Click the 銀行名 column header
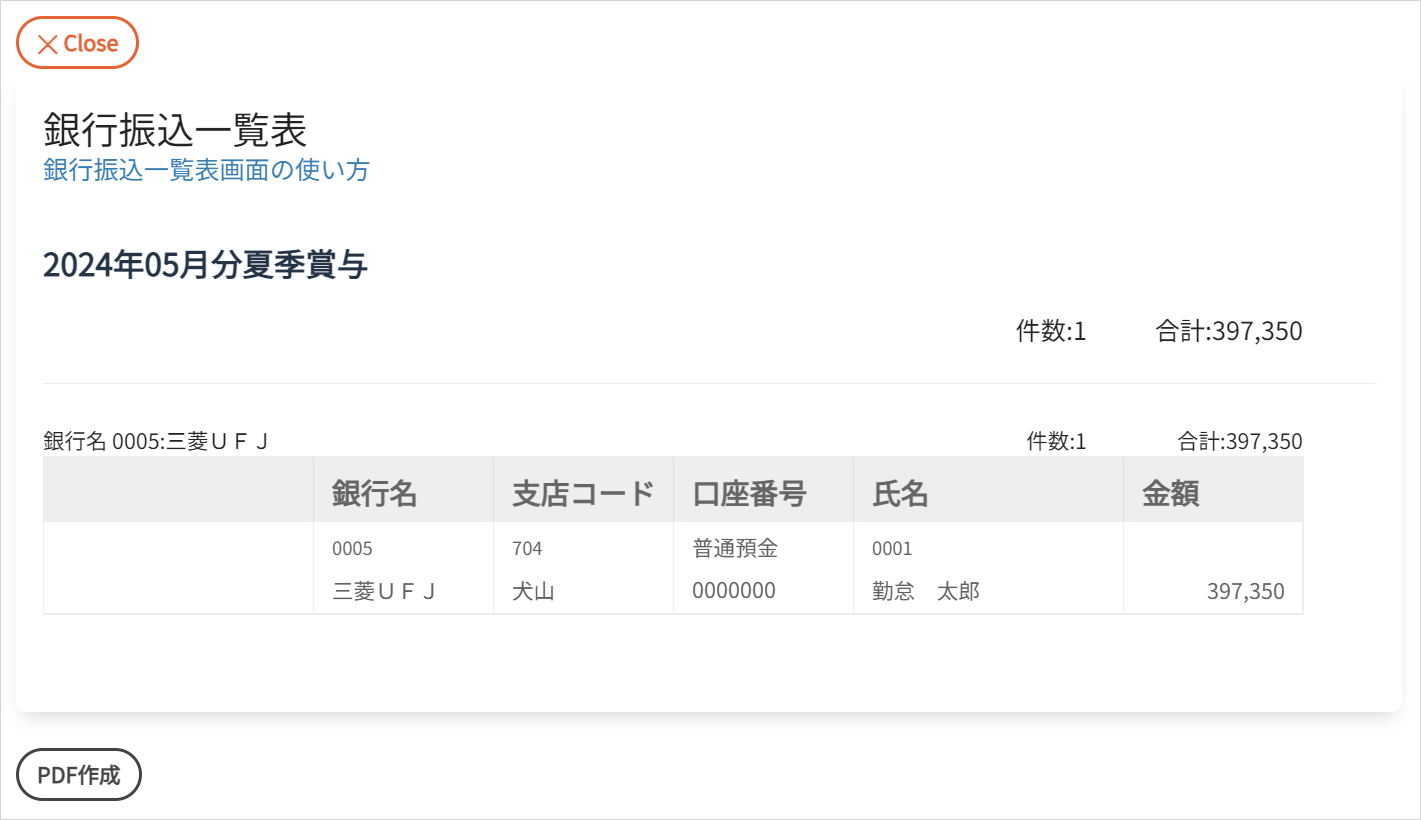This screenshot has width=1421, height=820. pyautogui.click(x=374, y=493)
